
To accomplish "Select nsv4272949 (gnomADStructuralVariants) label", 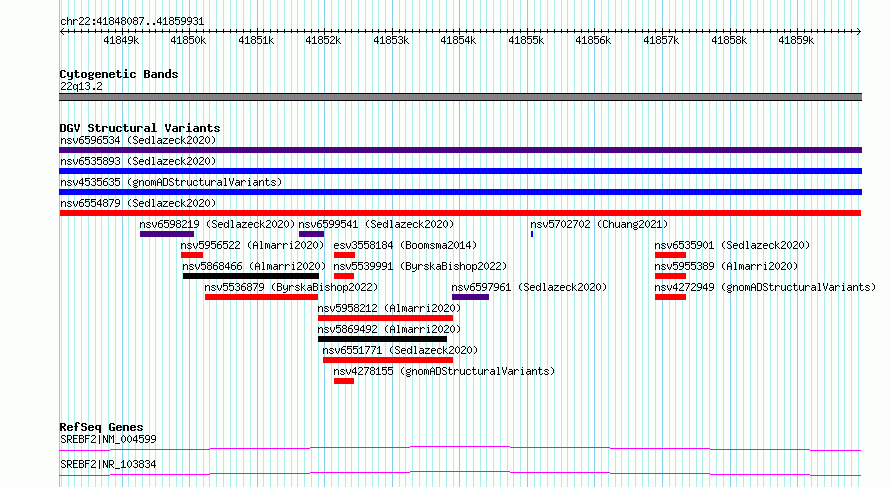I will tap(765, 287).
